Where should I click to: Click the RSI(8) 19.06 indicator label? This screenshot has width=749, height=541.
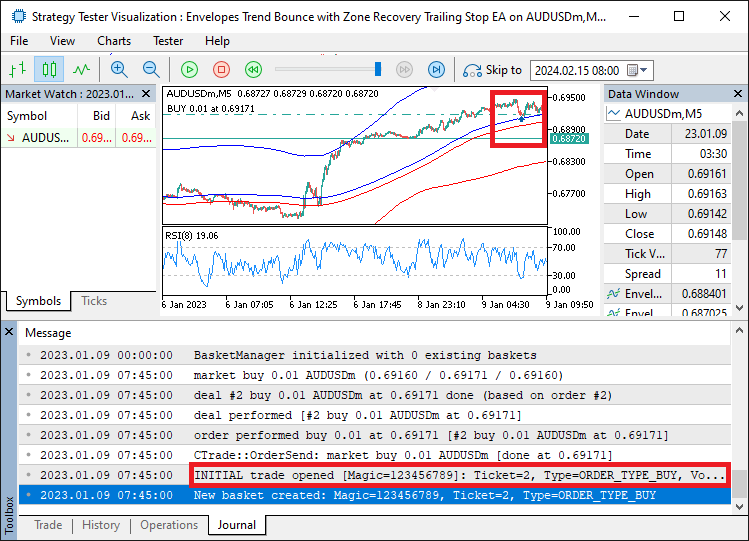pyautogui.click(x=192, y=236)
